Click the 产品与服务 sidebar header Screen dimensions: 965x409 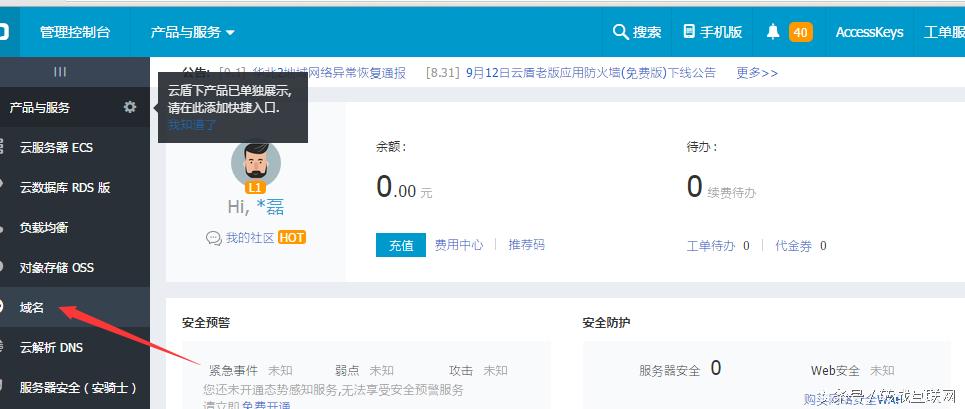click(39, 107)
